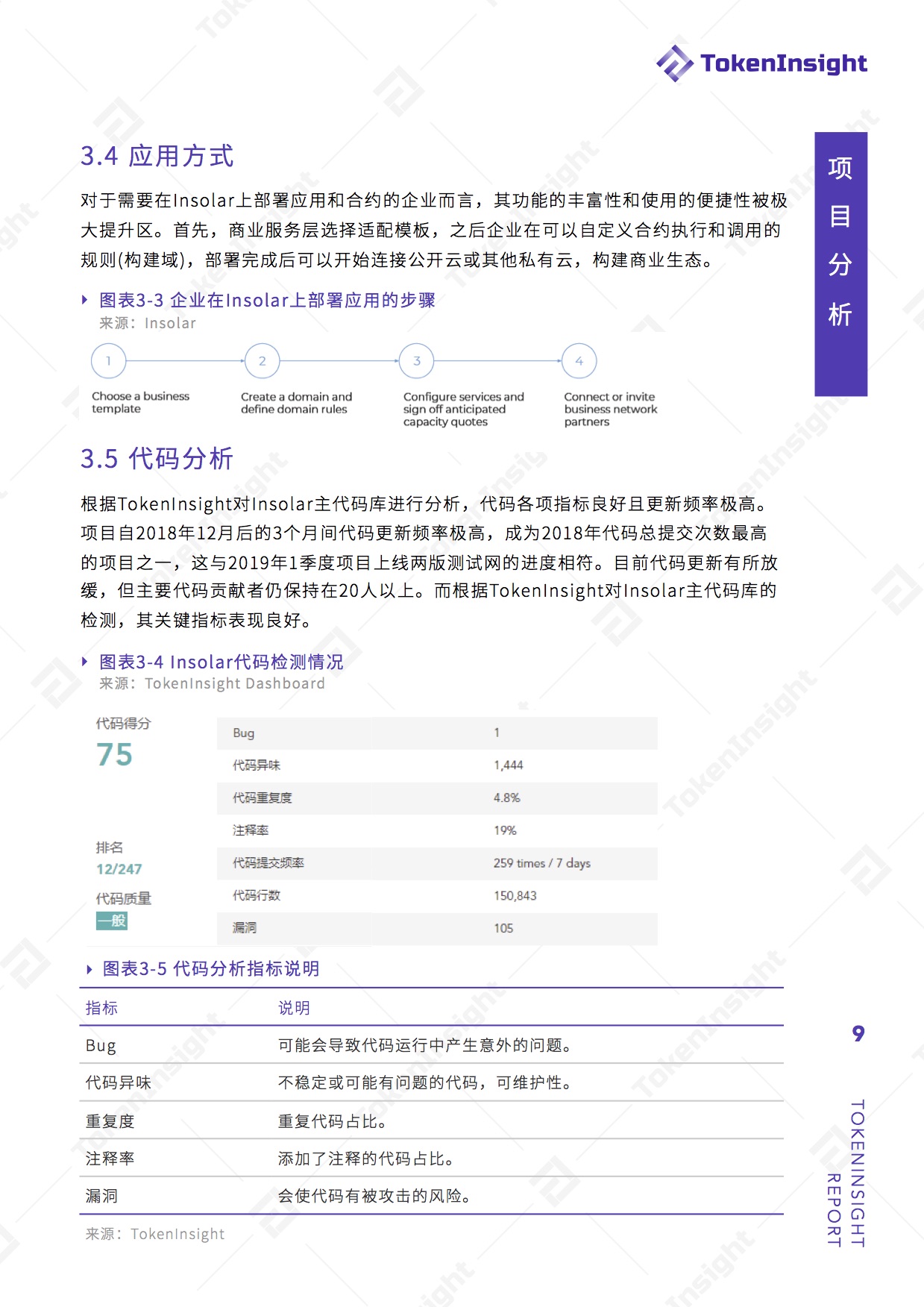Click the 指标 column header
Viewport: 924px width, 1307px height.
[101, 1008]
